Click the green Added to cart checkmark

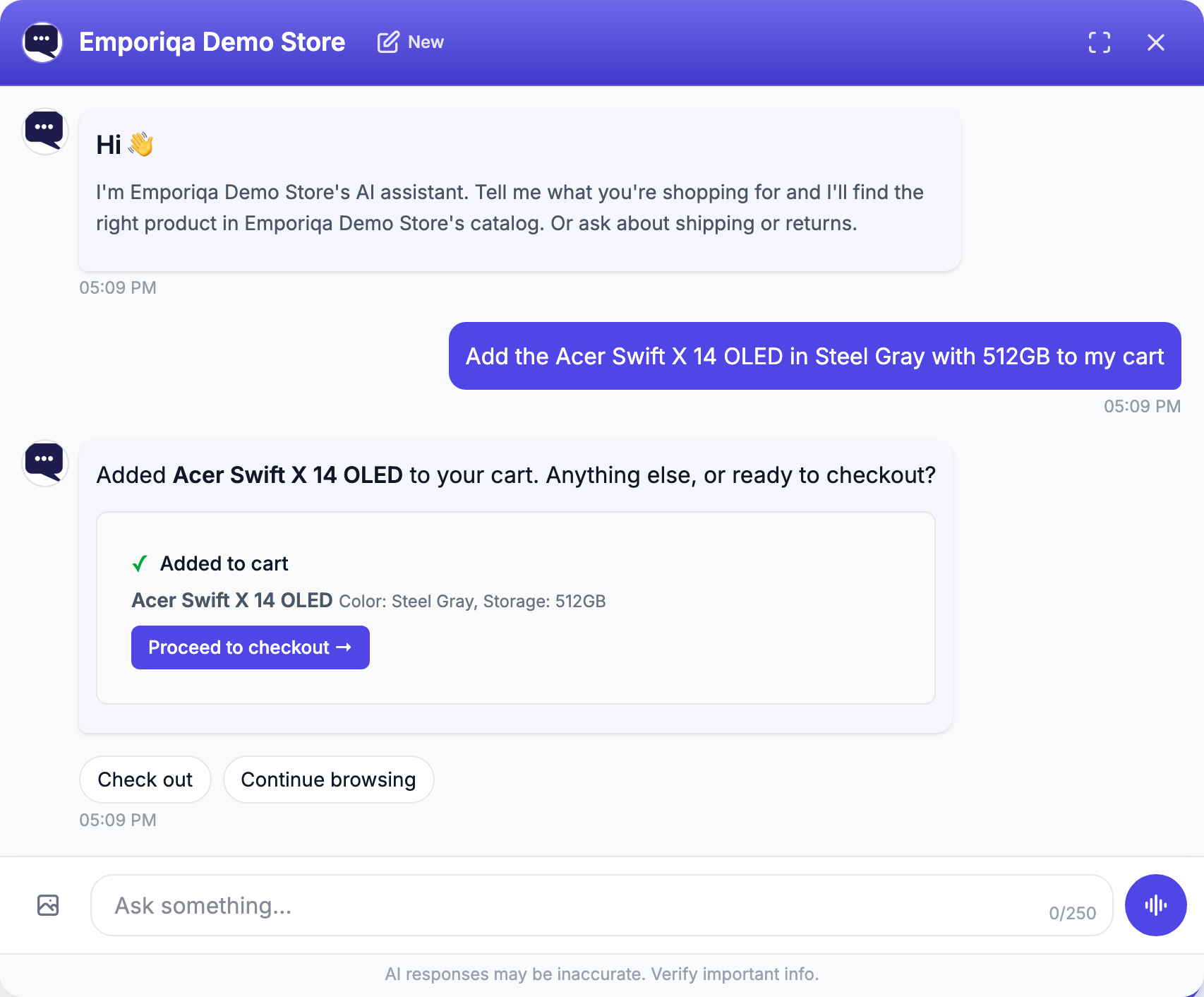tap(140, 563)
